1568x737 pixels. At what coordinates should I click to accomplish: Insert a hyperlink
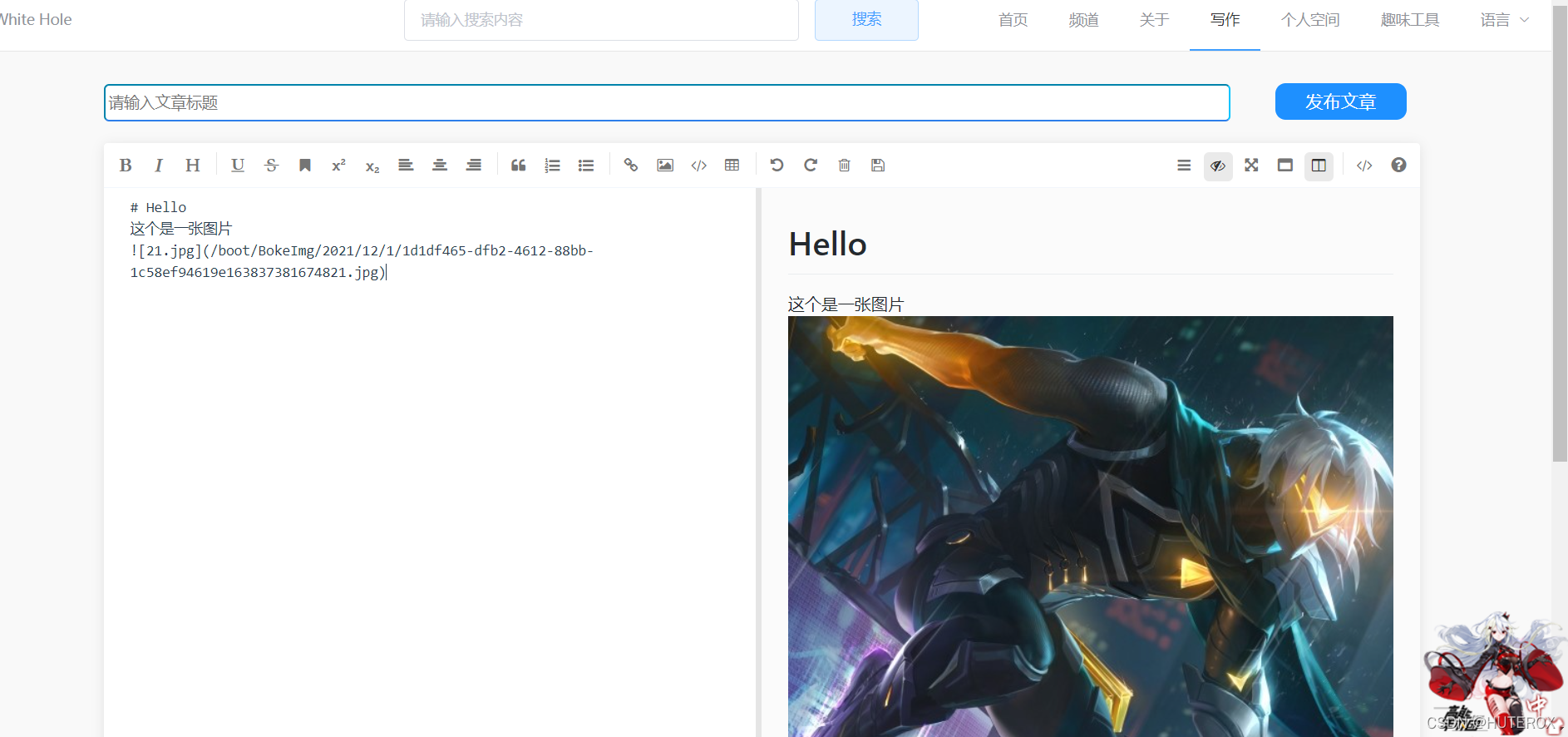coord(631,166)
